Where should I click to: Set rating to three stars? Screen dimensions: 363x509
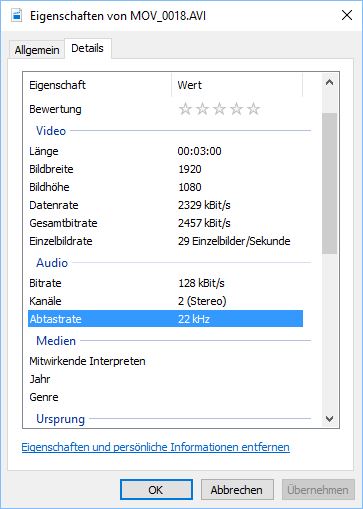(219, 109)
